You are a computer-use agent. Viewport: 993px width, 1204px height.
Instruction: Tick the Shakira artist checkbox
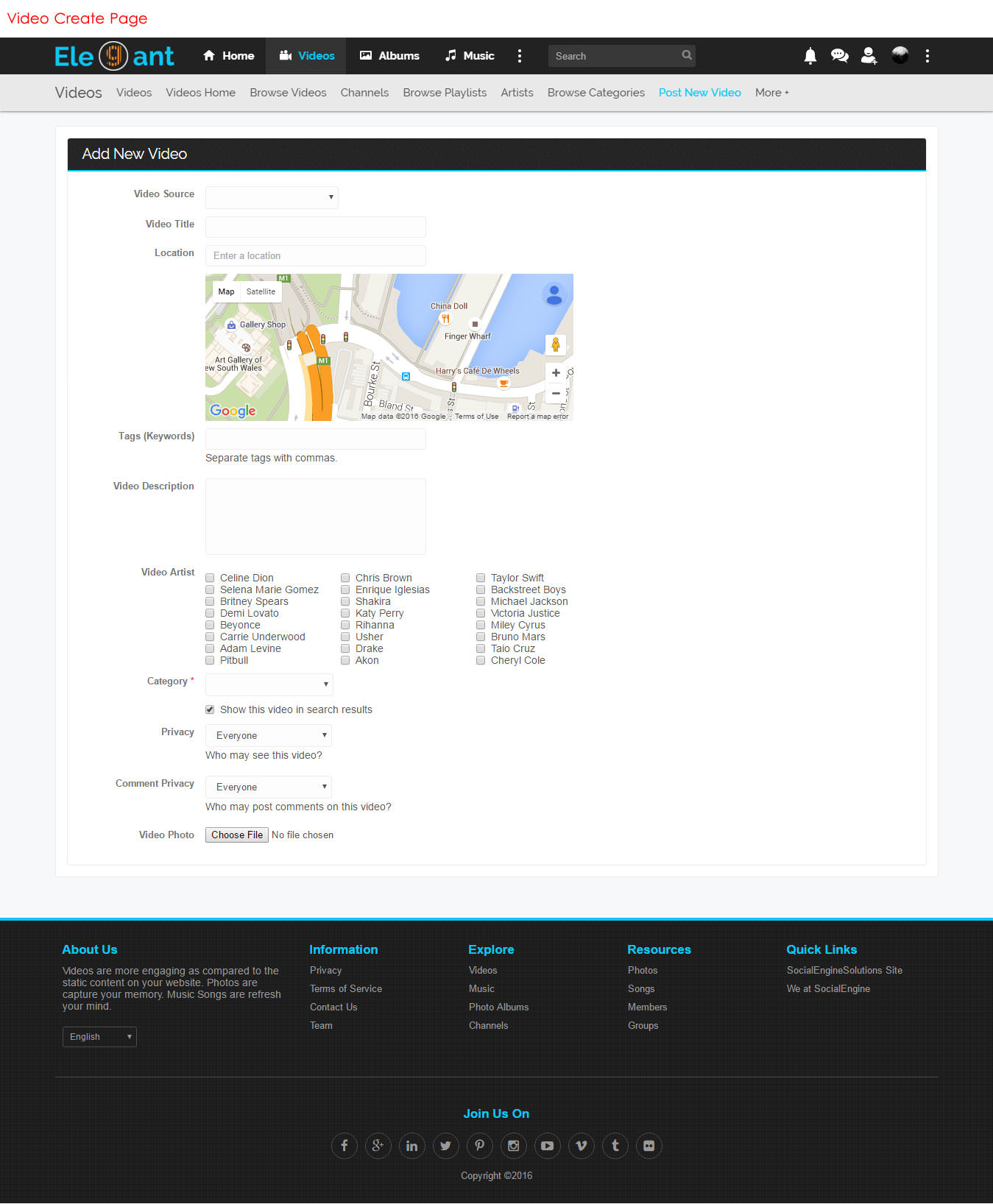click(345, 602)
